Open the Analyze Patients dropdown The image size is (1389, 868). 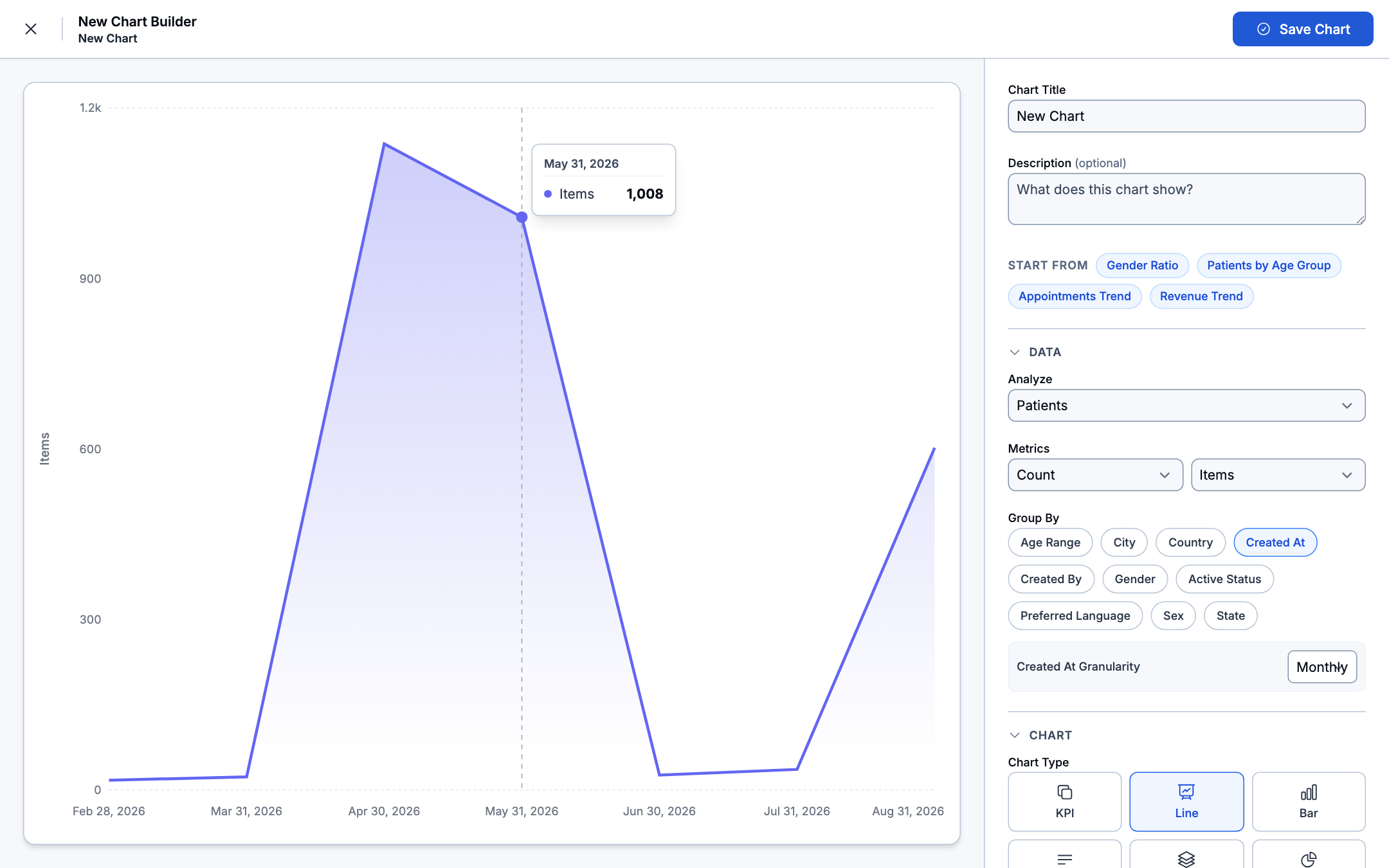click(x=1186, y=406)
